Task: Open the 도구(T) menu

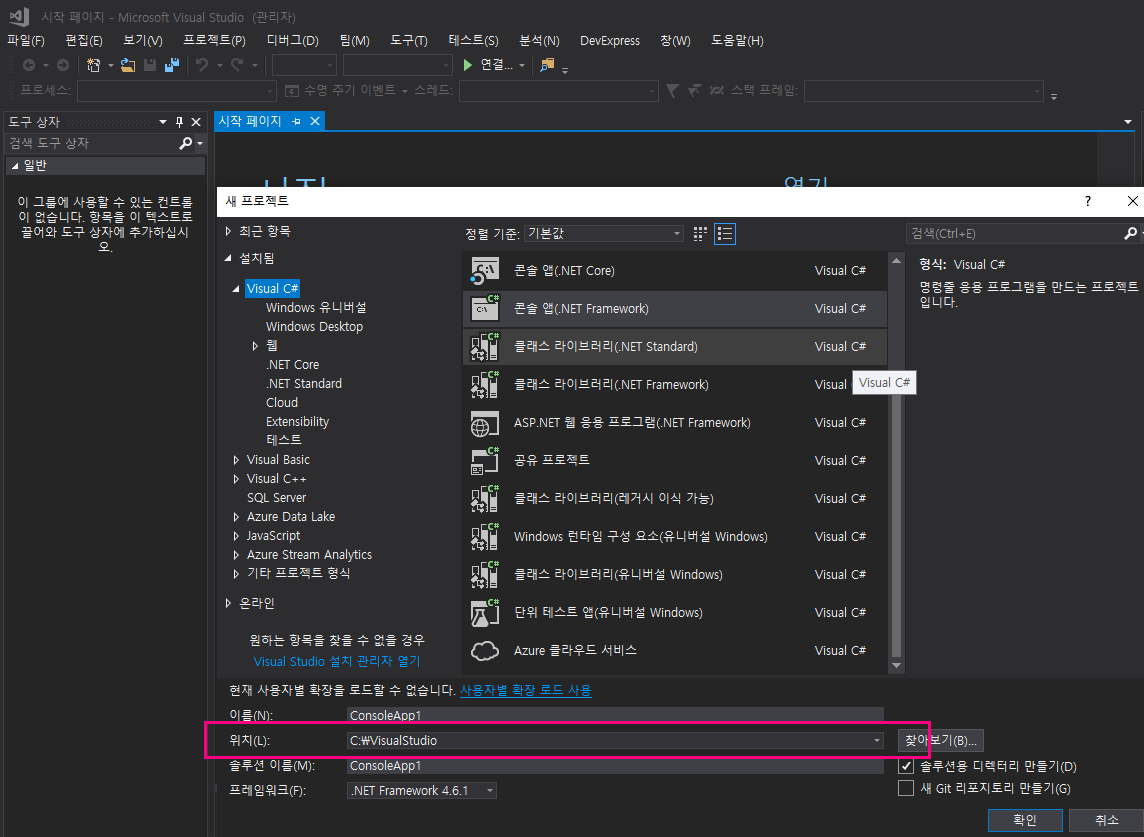Action: [409, 41]
